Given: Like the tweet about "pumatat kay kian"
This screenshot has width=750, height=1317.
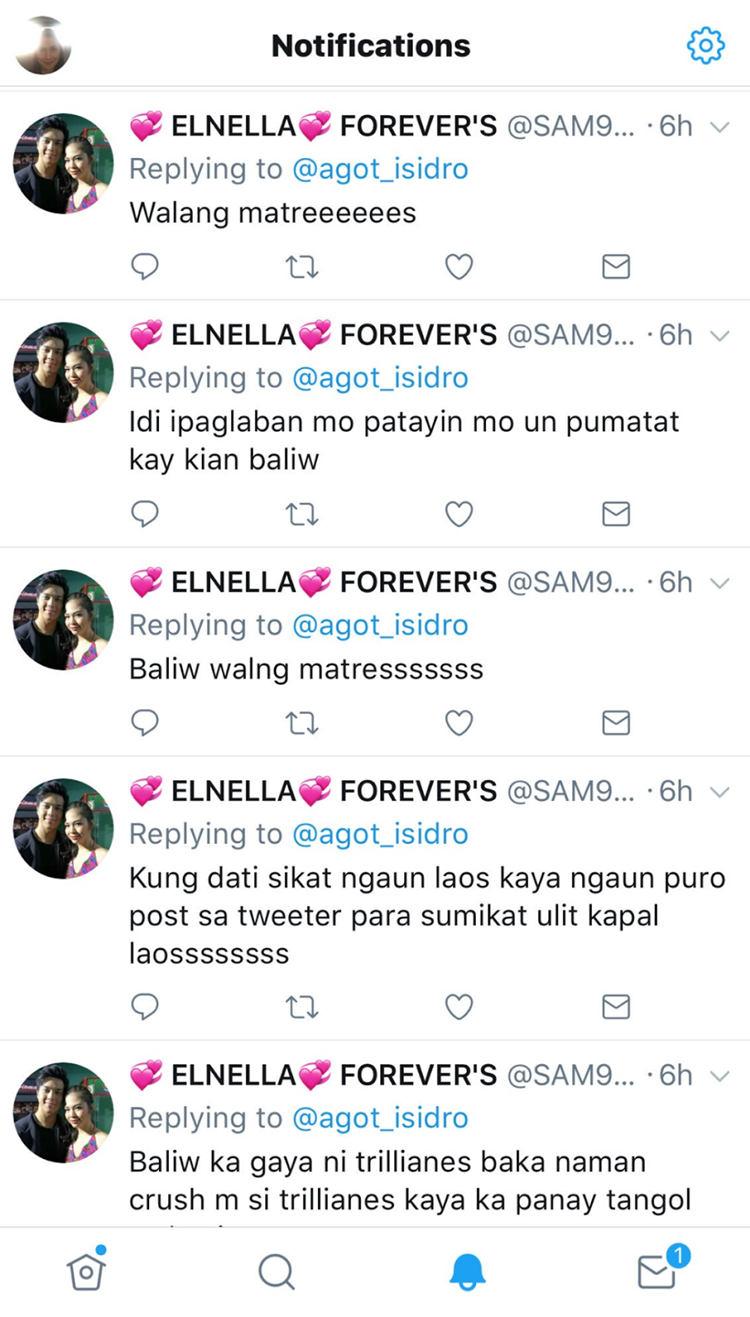Looking at the screenshot, I should coord(459,514).
